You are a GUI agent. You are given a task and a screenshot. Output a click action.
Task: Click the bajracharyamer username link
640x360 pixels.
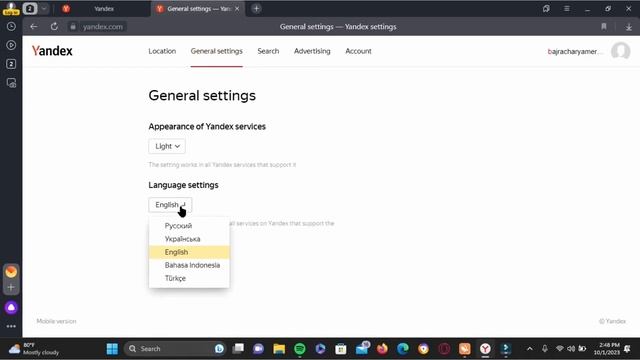click(574, 51)
